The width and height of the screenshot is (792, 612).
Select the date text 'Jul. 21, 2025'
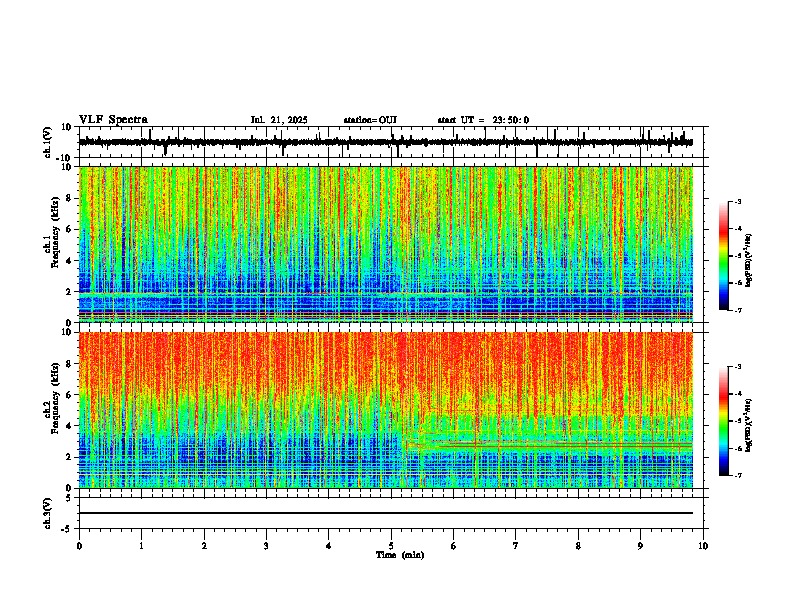pos(279,120)
